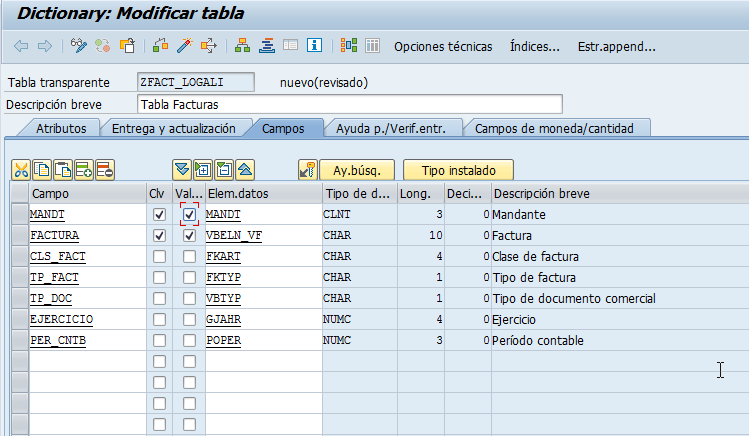Select the Campos tab
The image size is (749, 436).
coord(283,128)
